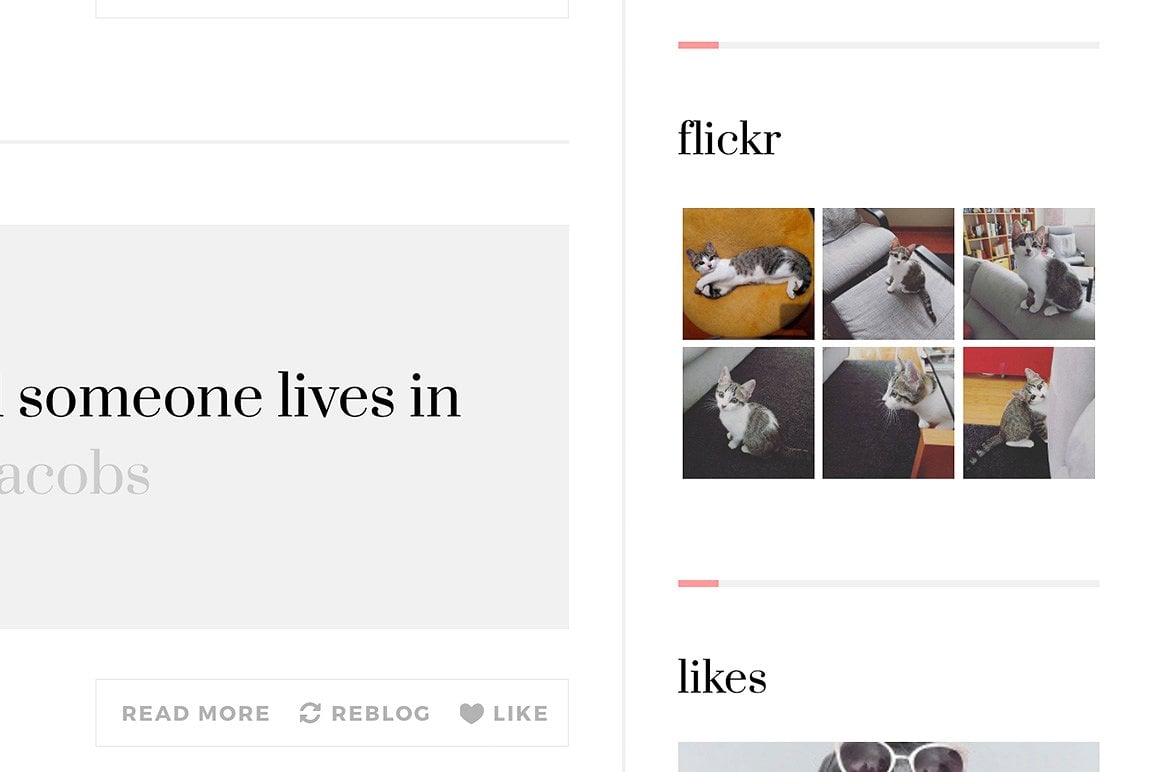Click the reblog arrows icon

point(310,713)
